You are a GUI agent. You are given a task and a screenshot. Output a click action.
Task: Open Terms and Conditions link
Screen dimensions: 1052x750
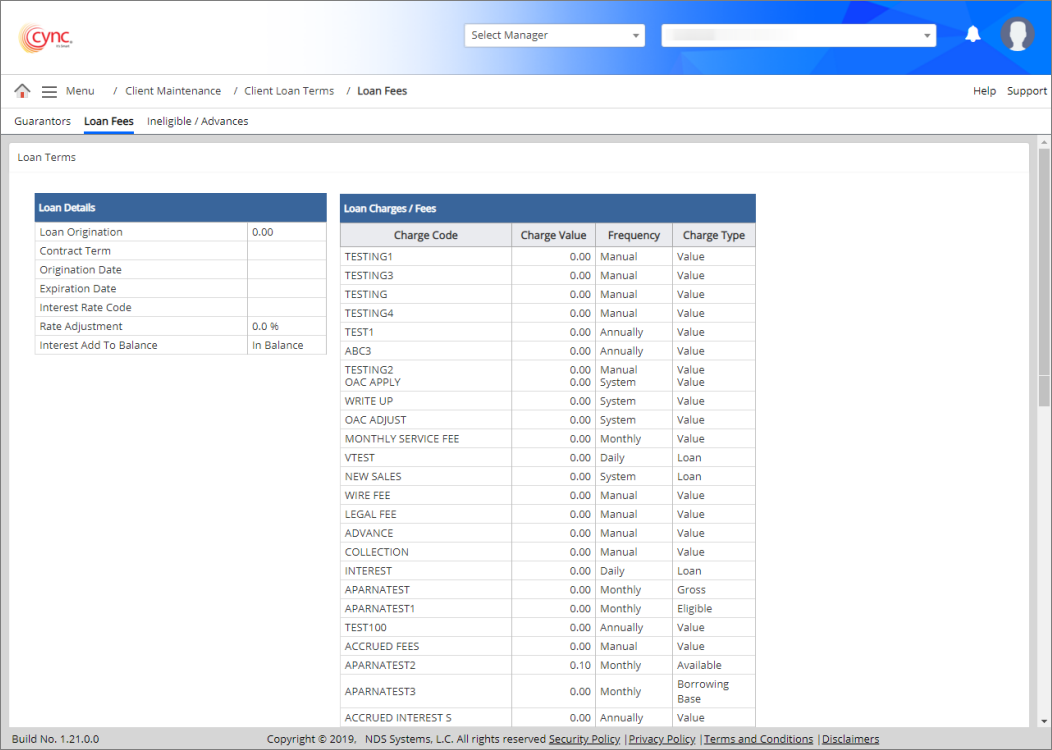[758, 739]
